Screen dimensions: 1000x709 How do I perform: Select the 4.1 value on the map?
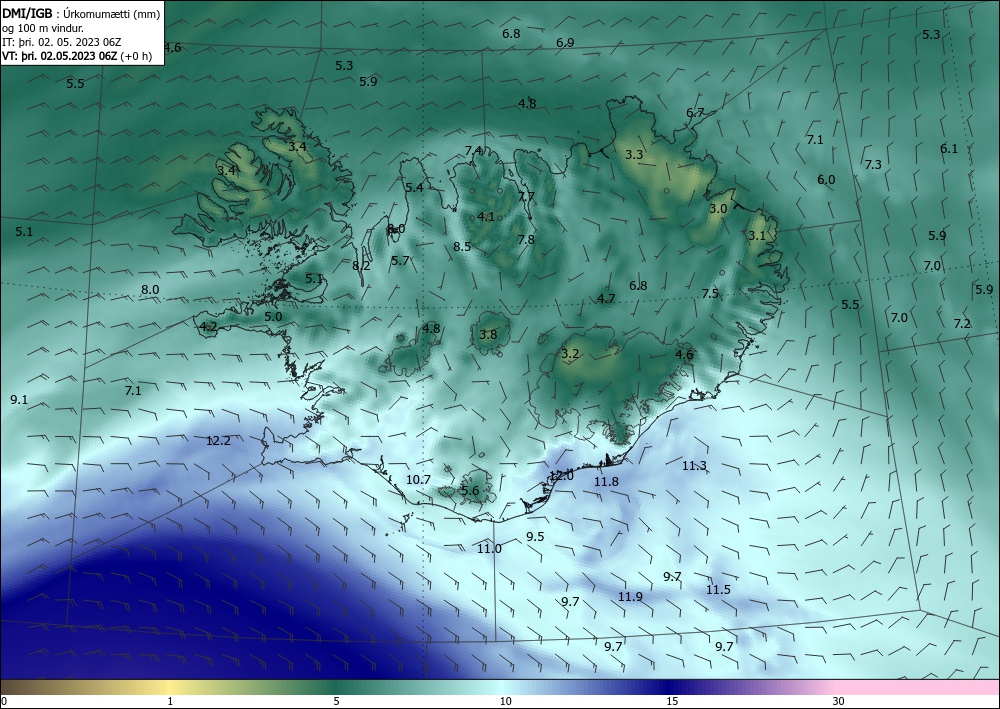coord(486,217)
